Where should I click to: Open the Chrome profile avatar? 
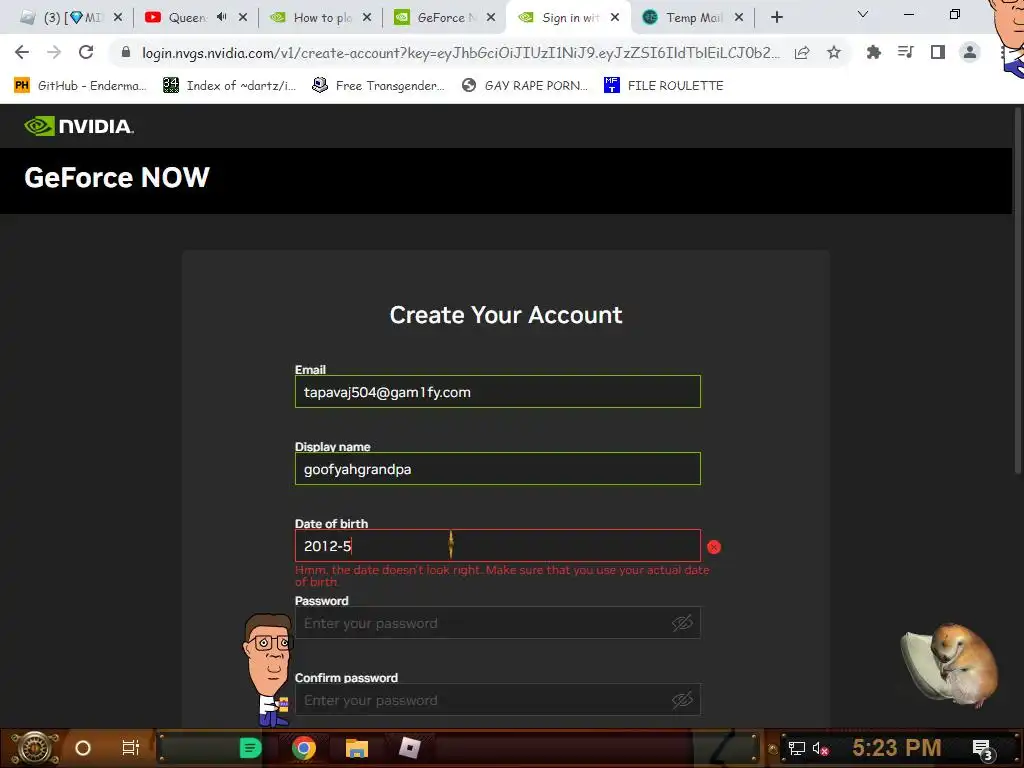(970, 52)
